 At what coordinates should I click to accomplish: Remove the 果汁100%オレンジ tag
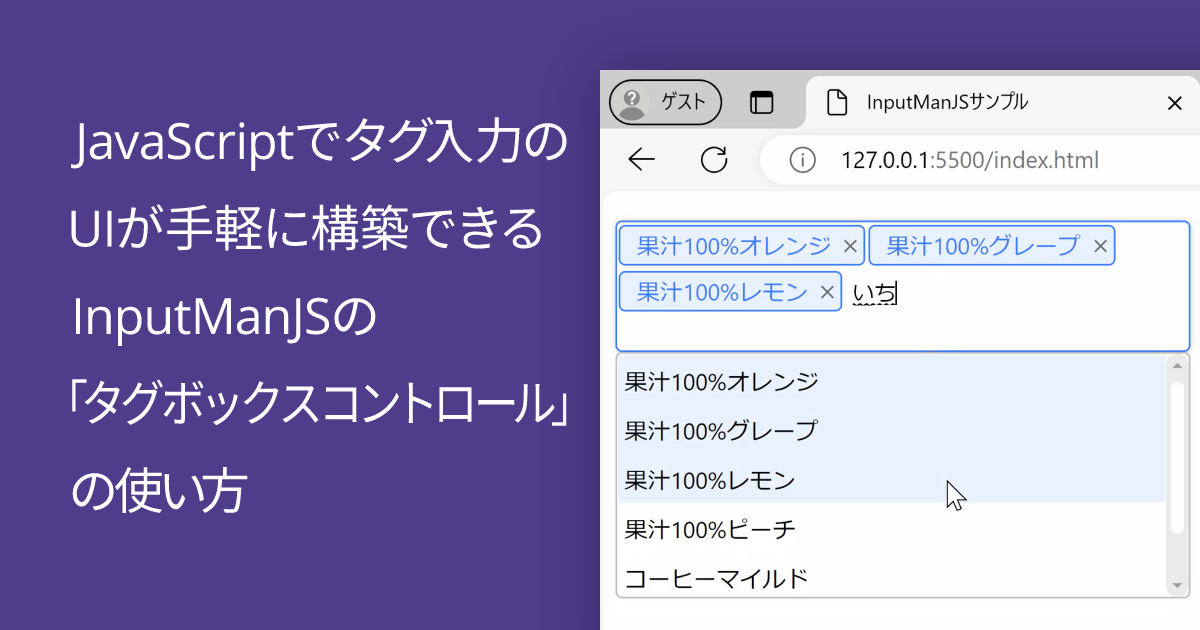[850, 245]
